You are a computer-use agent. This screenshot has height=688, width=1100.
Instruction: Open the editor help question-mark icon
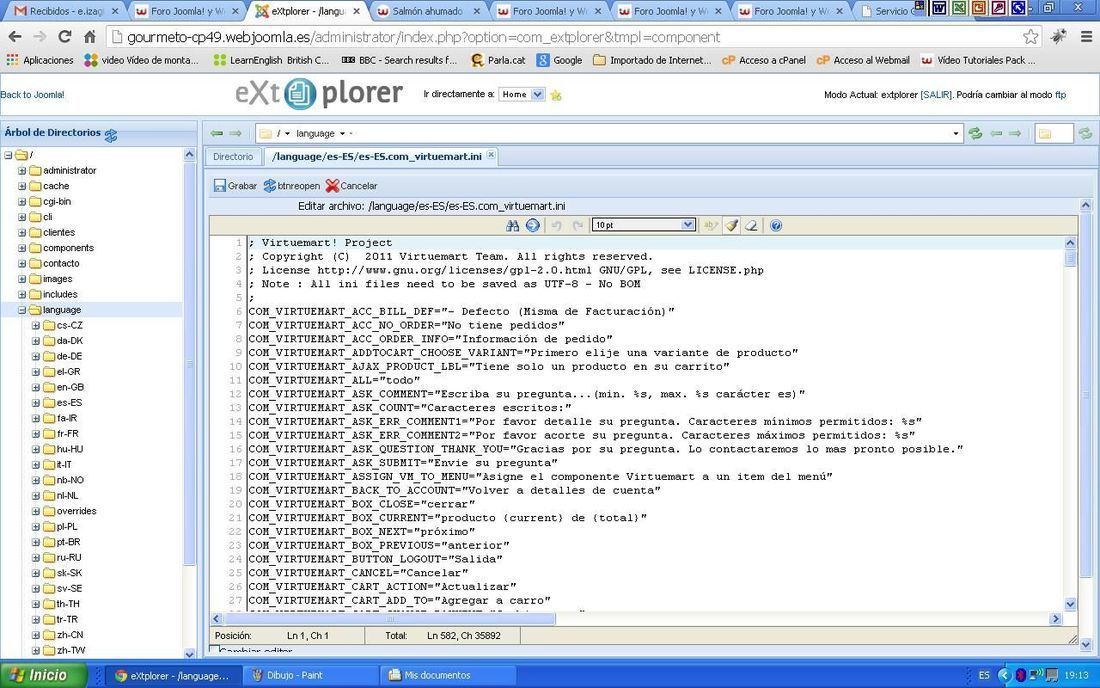(775, 225)
